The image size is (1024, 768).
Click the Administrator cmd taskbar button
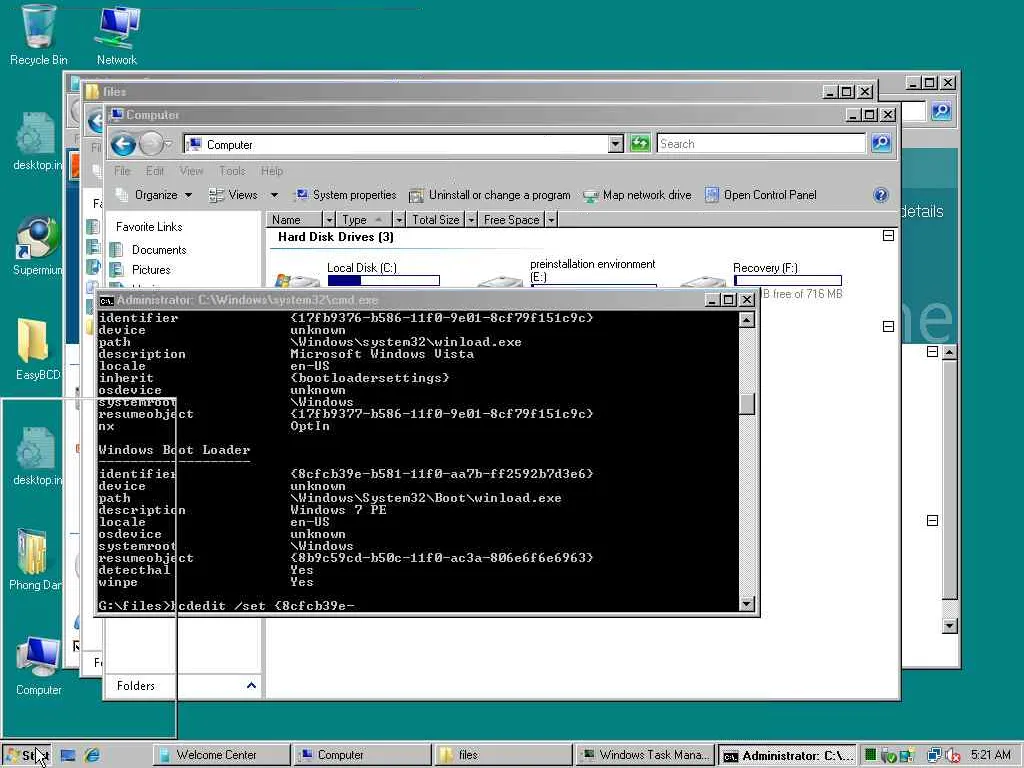coord(788,755)
